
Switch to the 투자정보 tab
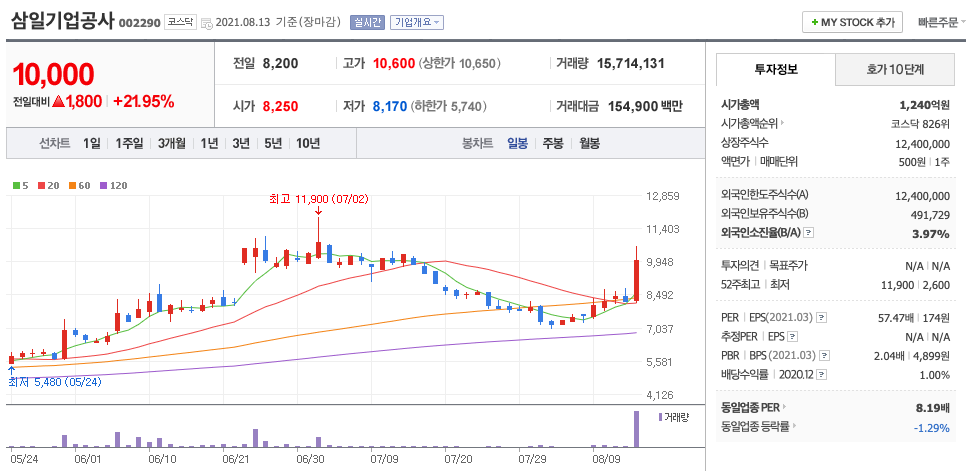click(775, 69)
